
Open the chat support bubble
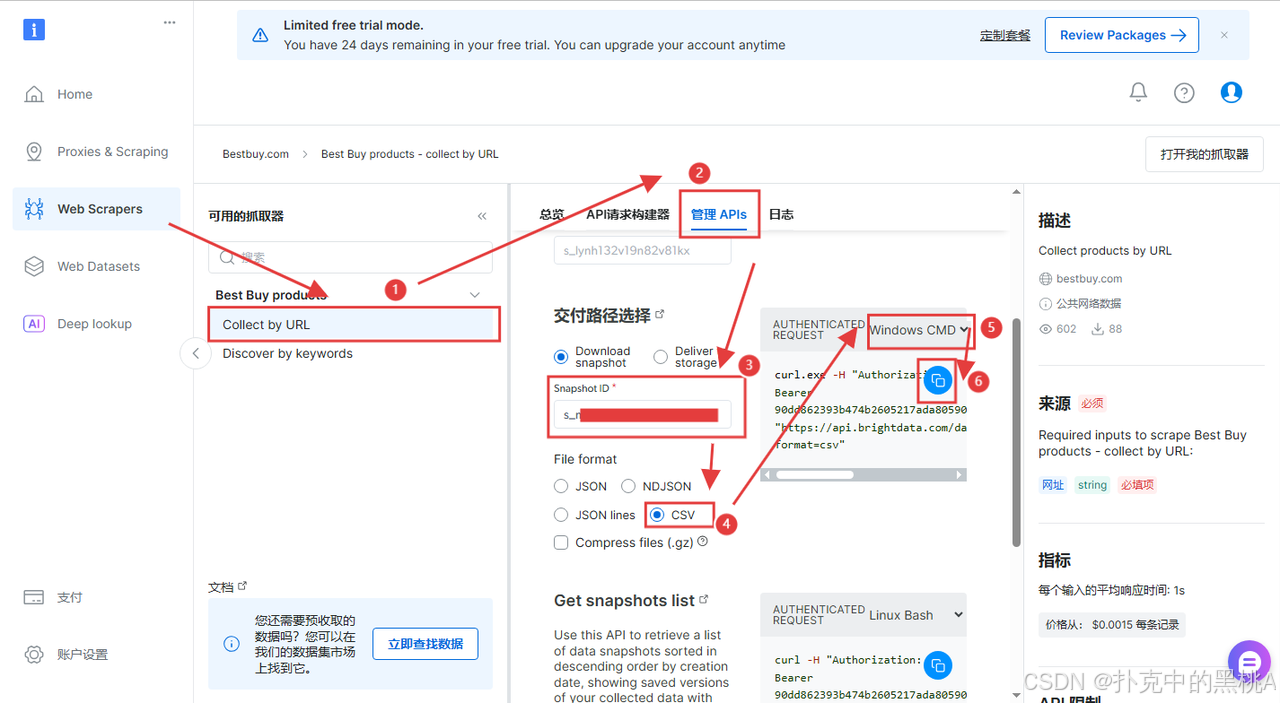(1249, 662)
